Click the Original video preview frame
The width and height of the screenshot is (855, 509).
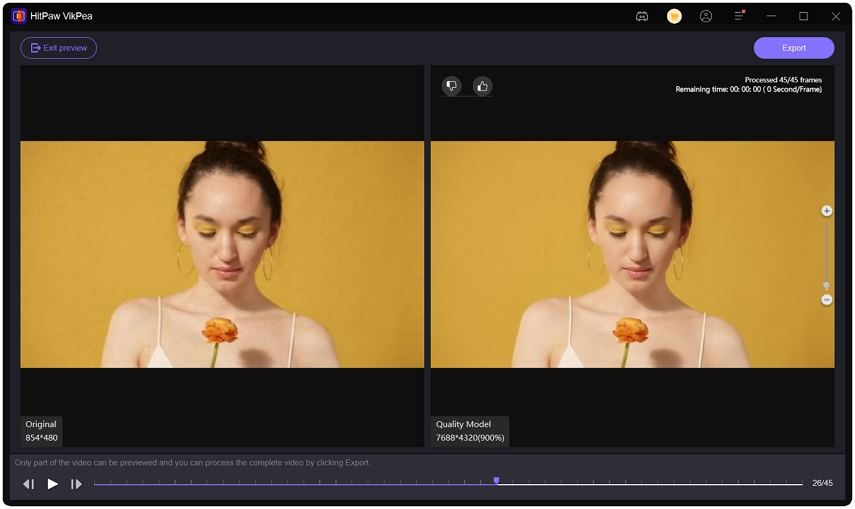[x=222, y=254]
